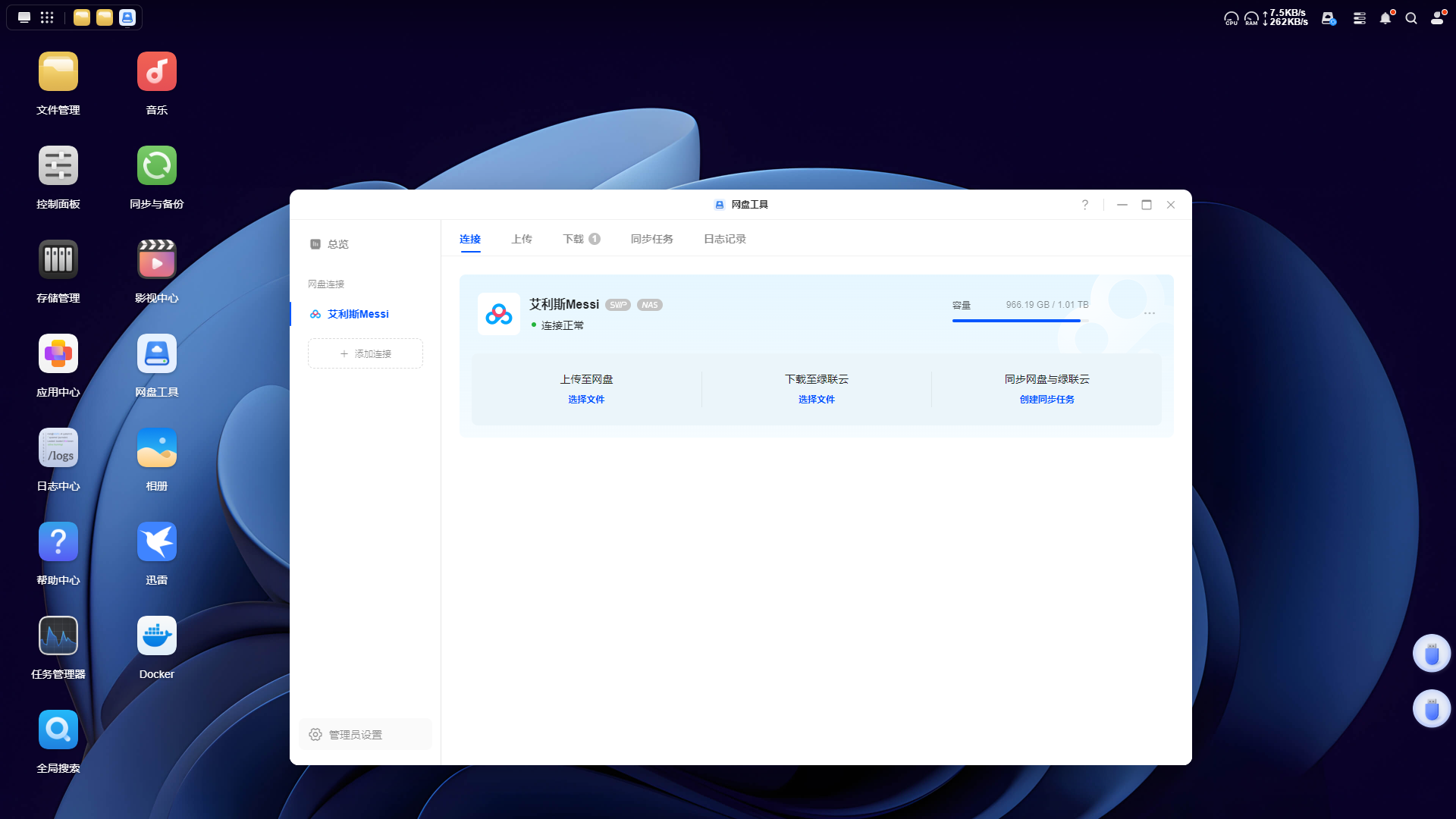Click the 容量 capacity progress bar
The image size is (1456, 819).
pos(1019,321)
